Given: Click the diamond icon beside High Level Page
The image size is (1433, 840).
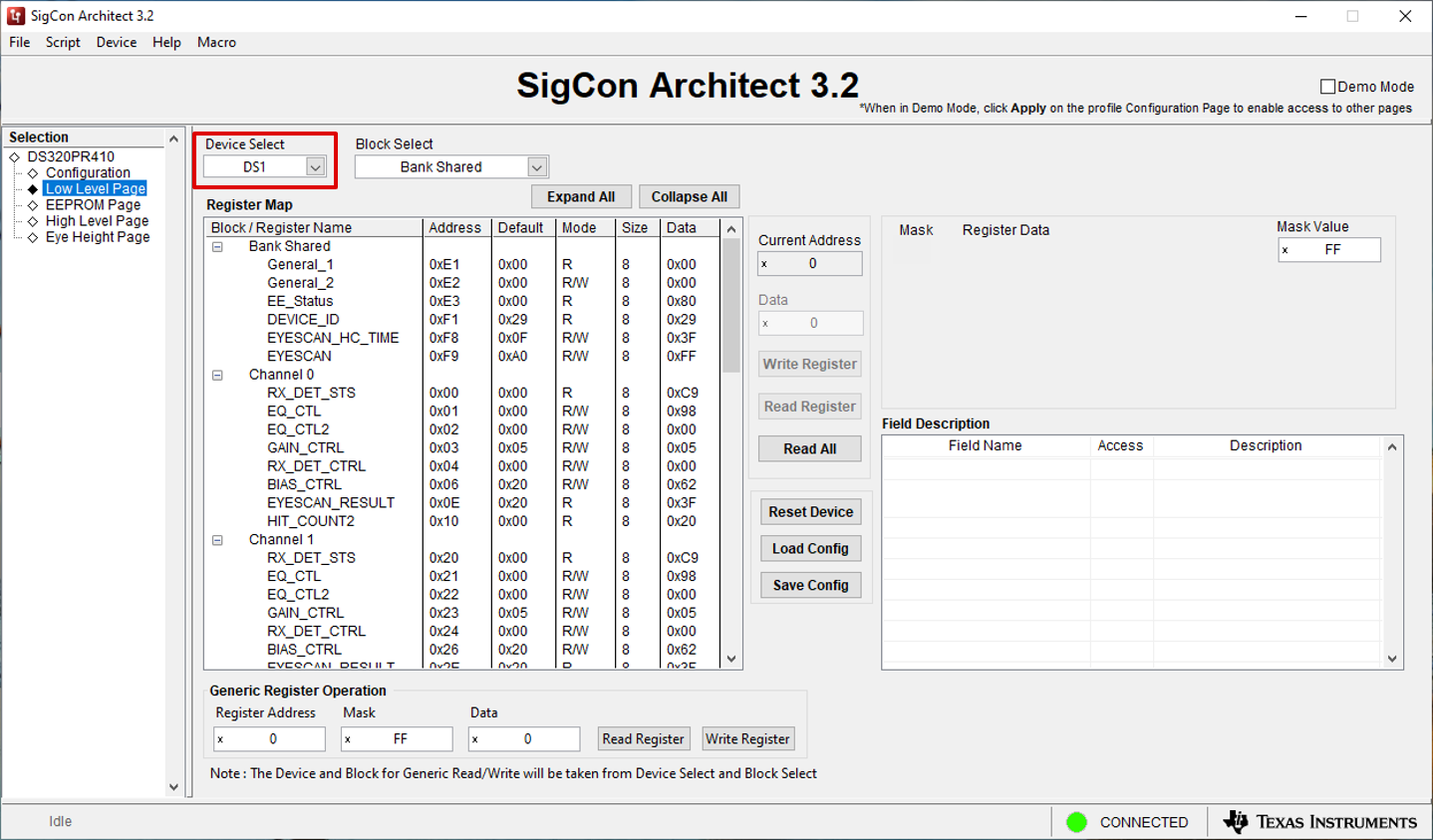Looking at the screenshot, I should (33, 221).
